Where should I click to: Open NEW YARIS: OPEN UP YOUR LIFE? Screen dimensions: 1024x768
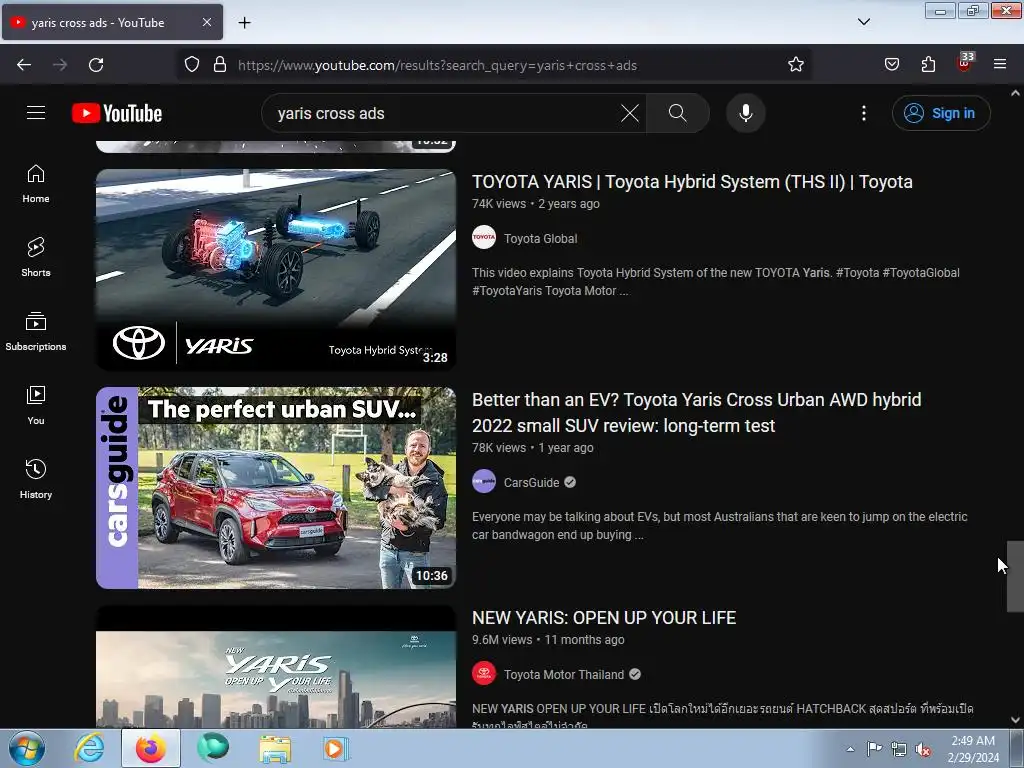point(604,618)
